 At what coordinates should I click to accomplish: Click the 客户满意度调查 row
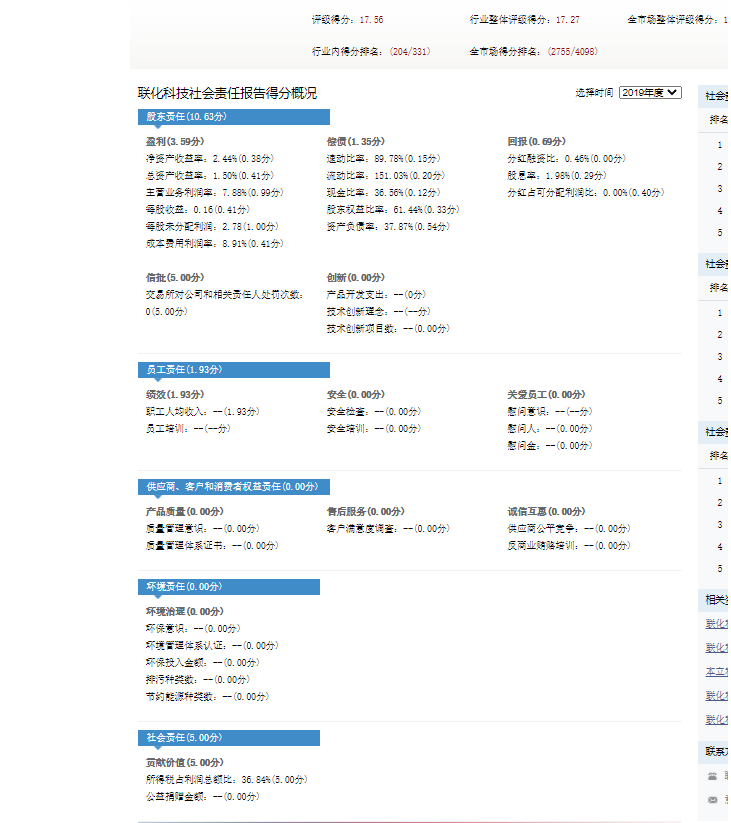coord(388,529)
